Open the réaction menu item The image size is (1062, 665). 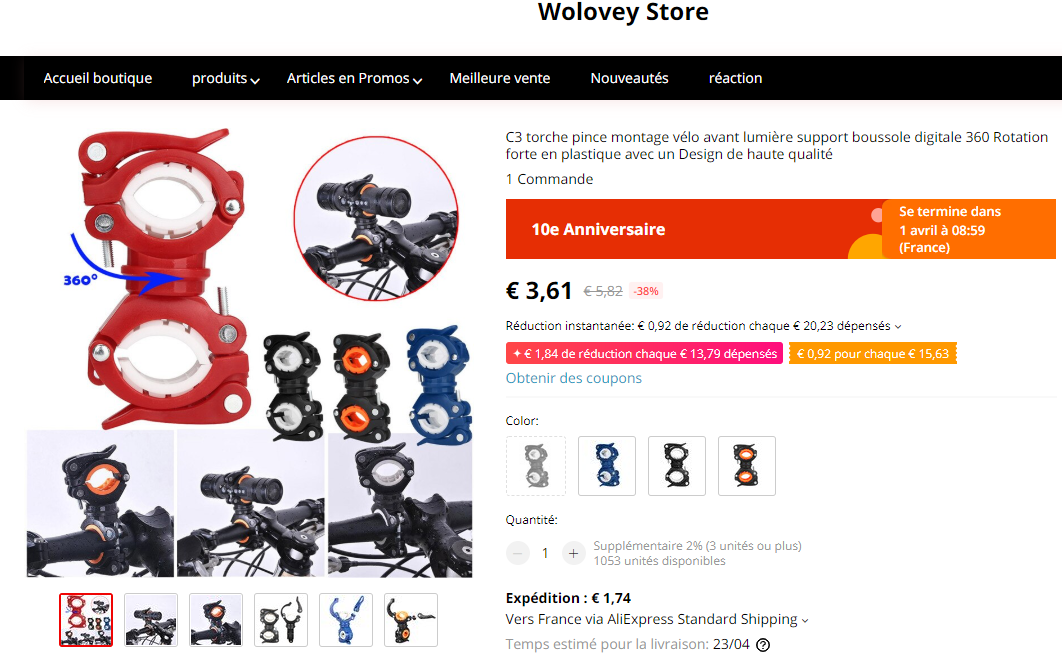pos(736,79)
